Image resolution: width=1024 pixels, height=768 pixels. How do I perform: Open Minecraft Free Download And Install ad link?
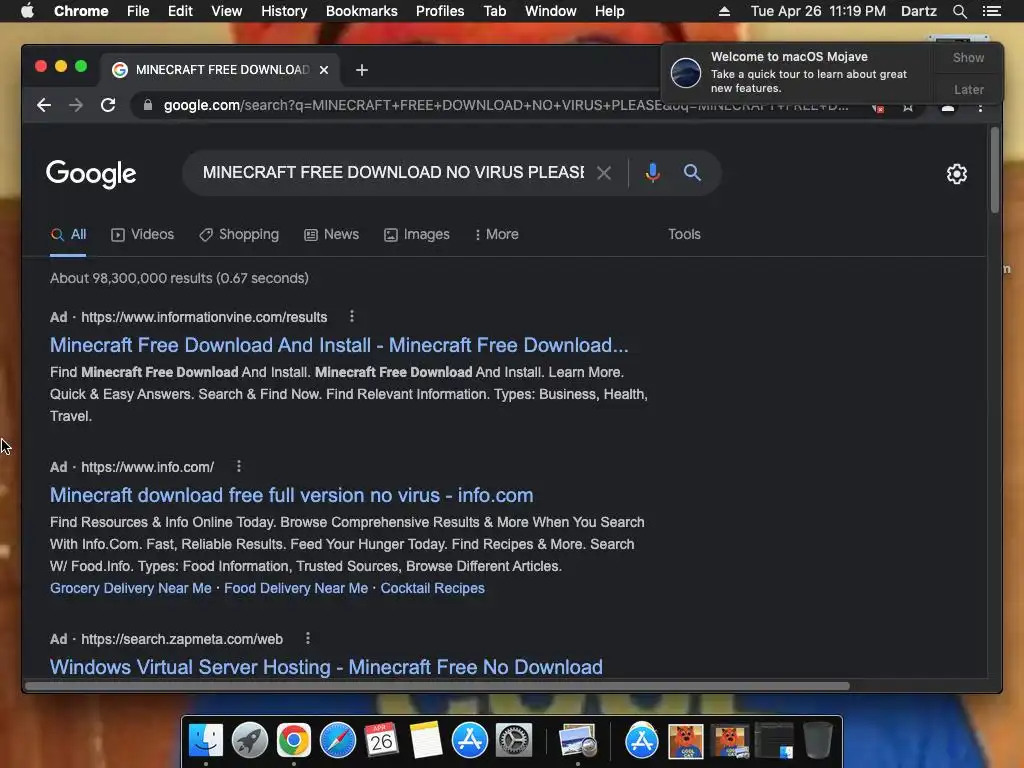coord(339,345)
